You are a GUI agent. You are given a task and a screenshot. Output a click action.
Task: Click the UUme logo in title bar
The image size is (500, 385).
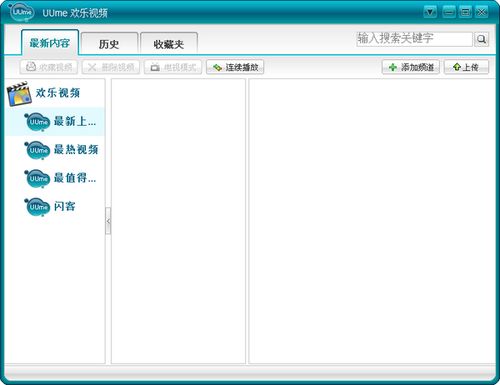(x=22, y=12)
